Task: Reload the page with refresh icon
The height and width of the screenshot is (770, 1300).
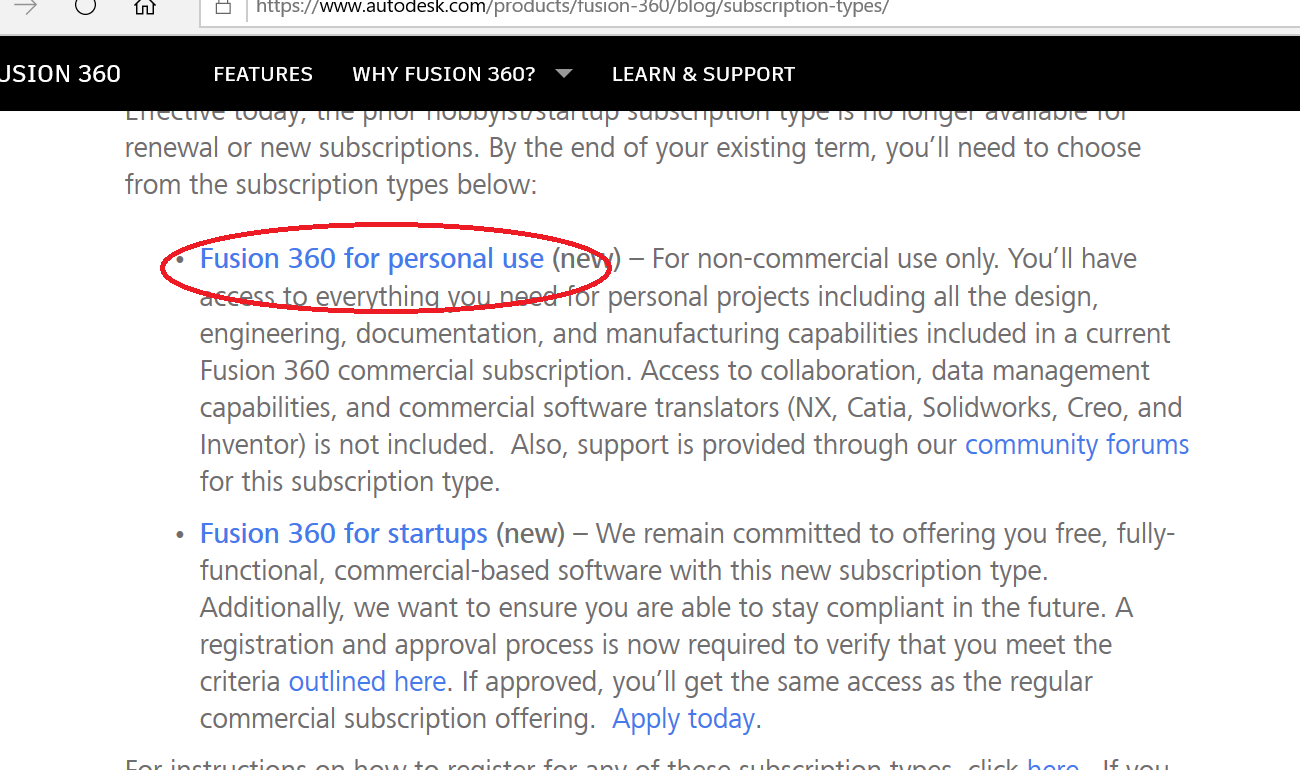Action: coord(85,6)
